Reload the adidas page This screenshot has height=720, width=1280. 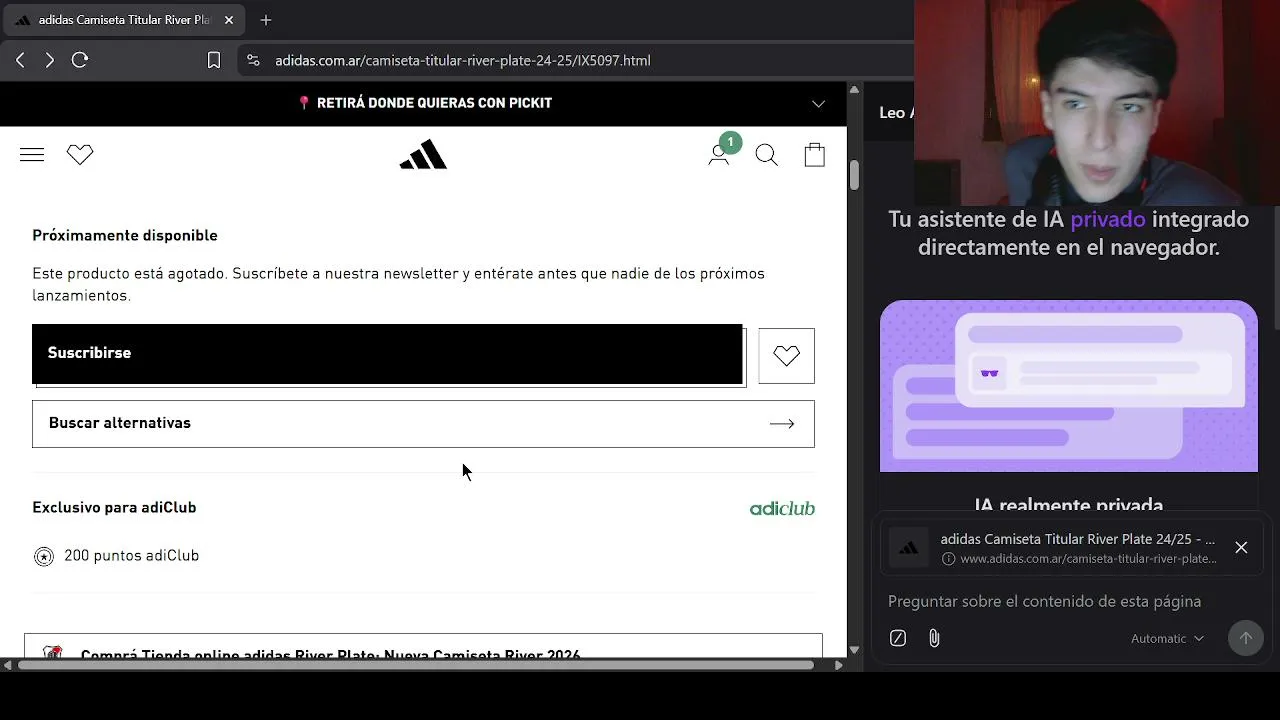point(80,60)
